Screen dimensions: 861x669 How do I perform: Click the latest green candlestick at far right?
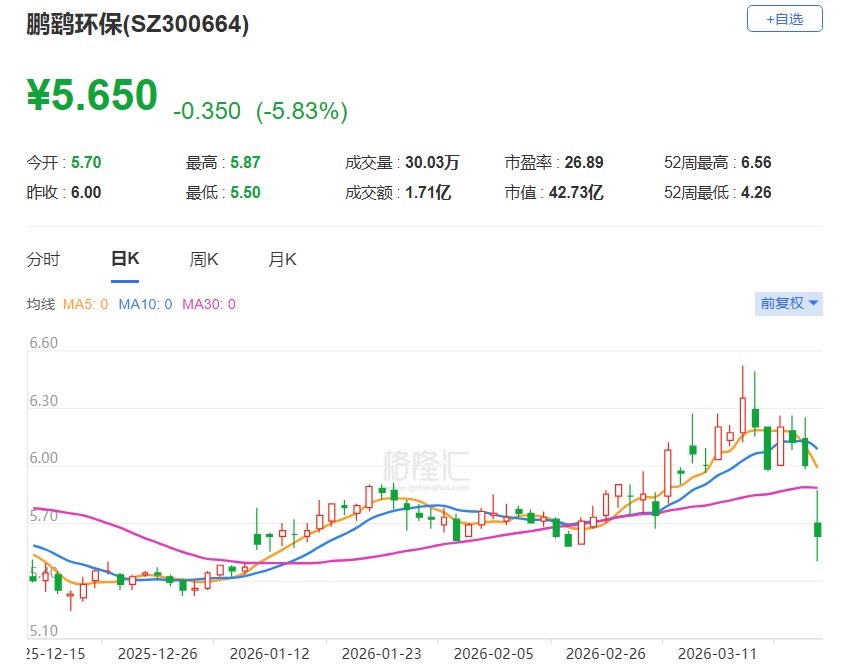coord(817,529)
